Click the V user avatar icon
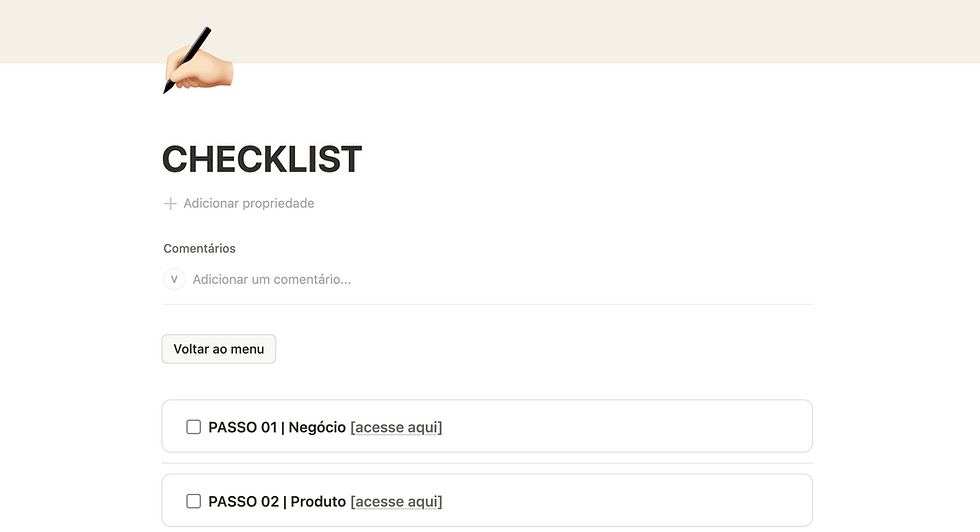Screen dimensions: 980x532 (174, 279)
